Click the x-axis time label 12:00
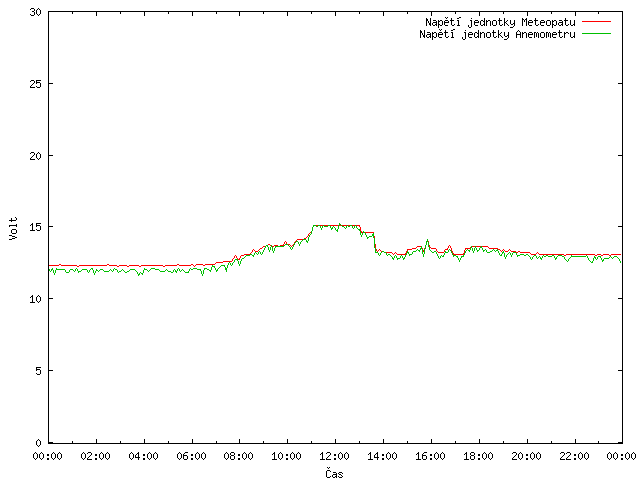 pyautogui.click(x=334, y=456)
